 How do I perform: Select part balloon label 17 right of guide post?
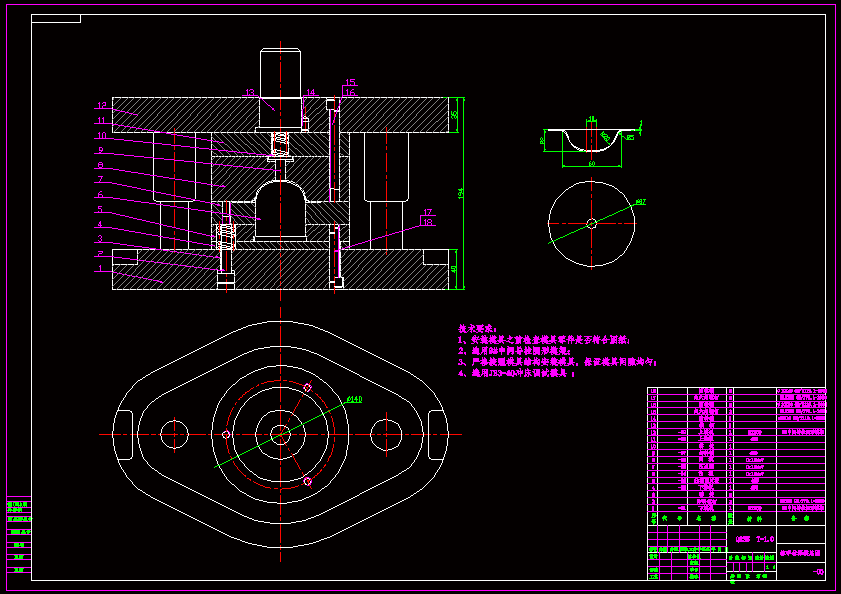[427, 212]
